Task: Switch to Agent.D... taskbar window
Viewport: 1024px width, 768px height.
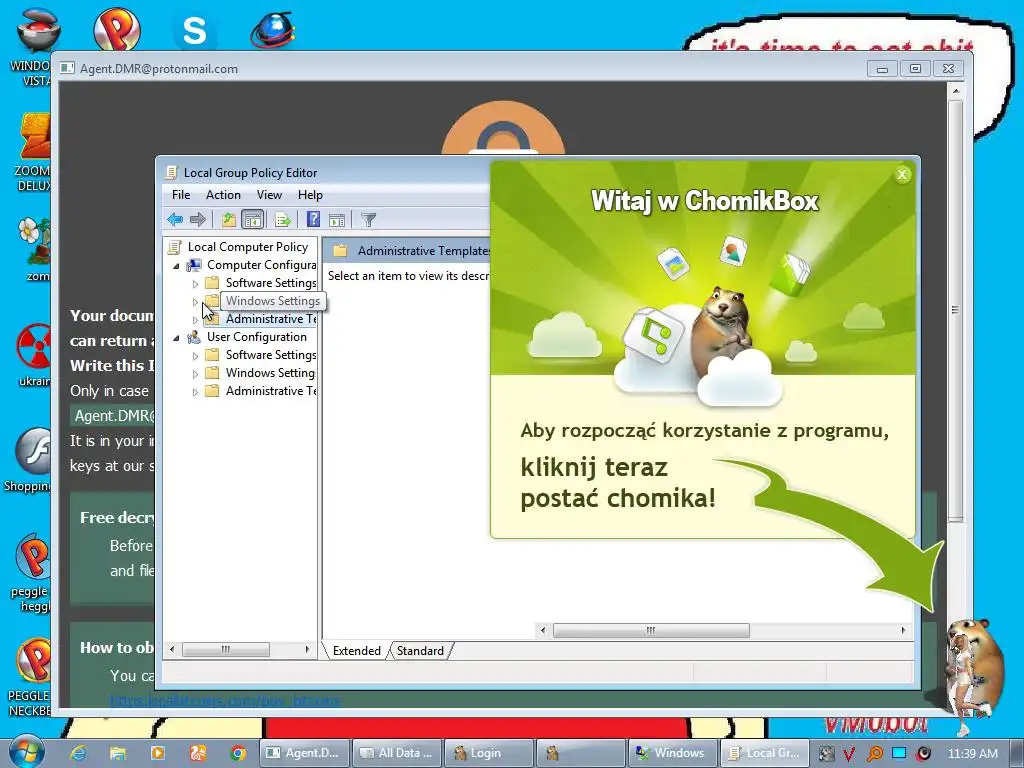Action: [304, 753]
